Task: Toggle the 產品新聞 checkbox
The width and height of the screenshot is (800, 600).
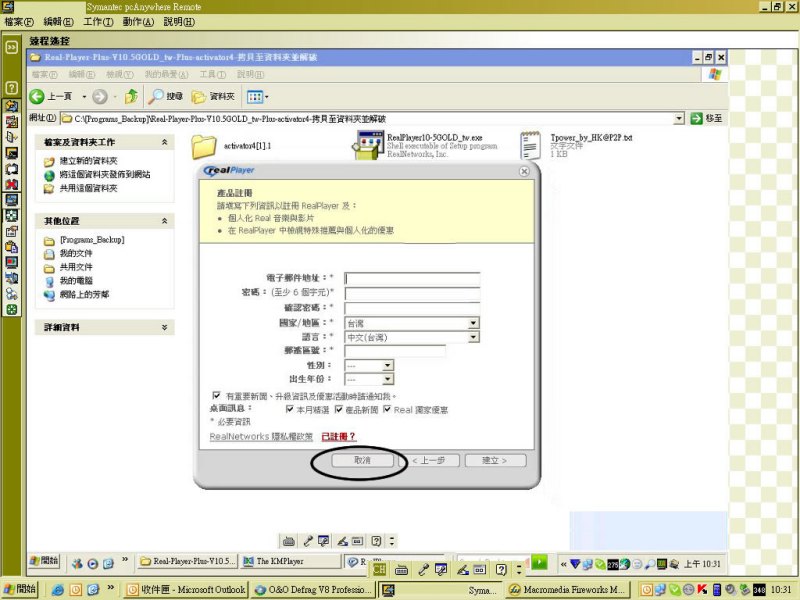Action: [x=339, y=409]
